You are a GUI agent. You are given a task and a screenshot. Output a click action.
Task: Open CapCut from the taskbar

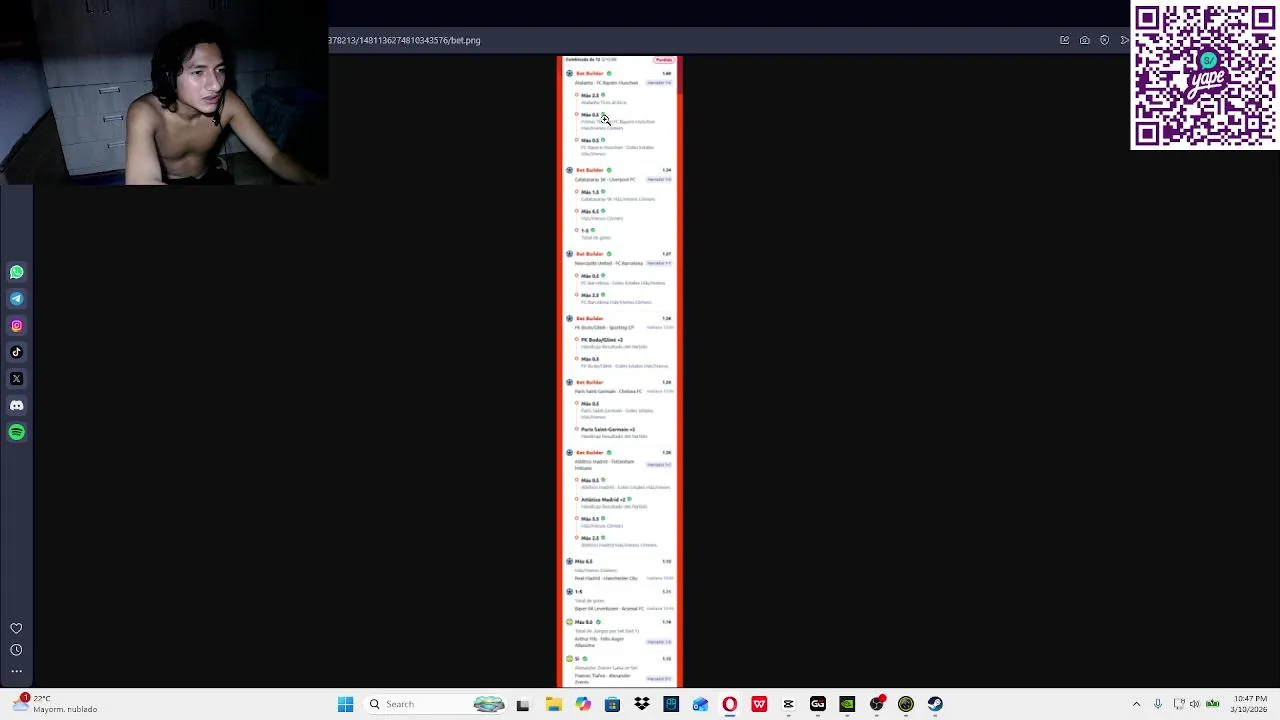[x=788, y=704]
